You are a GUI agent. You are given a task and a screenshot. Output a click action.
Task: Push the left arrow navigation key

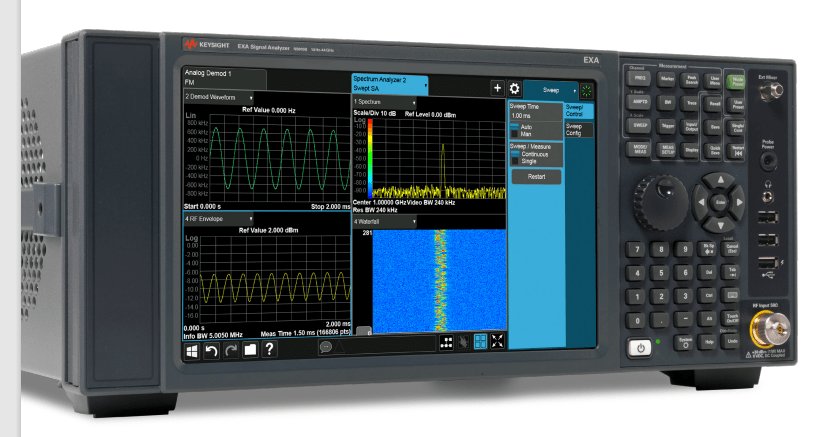701,202
